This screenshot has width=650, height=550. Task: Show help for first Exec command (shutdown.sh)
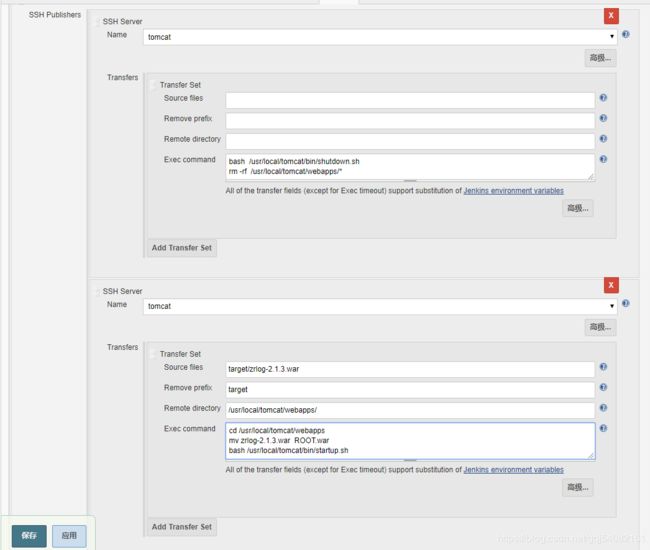click(x=603, y=159)
